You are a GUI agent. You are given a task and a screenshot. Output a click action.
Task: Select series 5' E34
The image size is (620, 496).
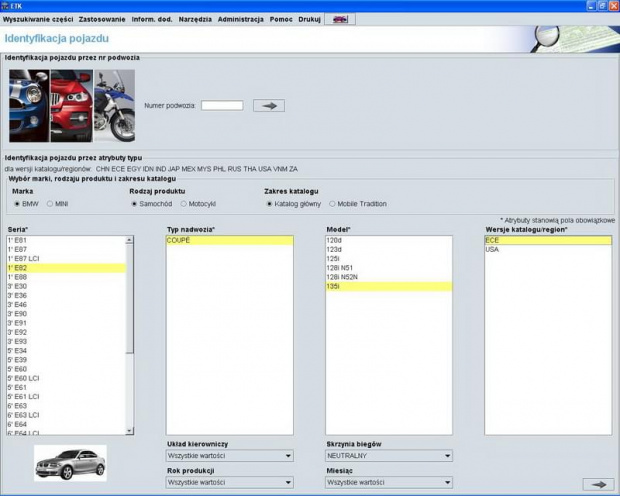point(66,350)
